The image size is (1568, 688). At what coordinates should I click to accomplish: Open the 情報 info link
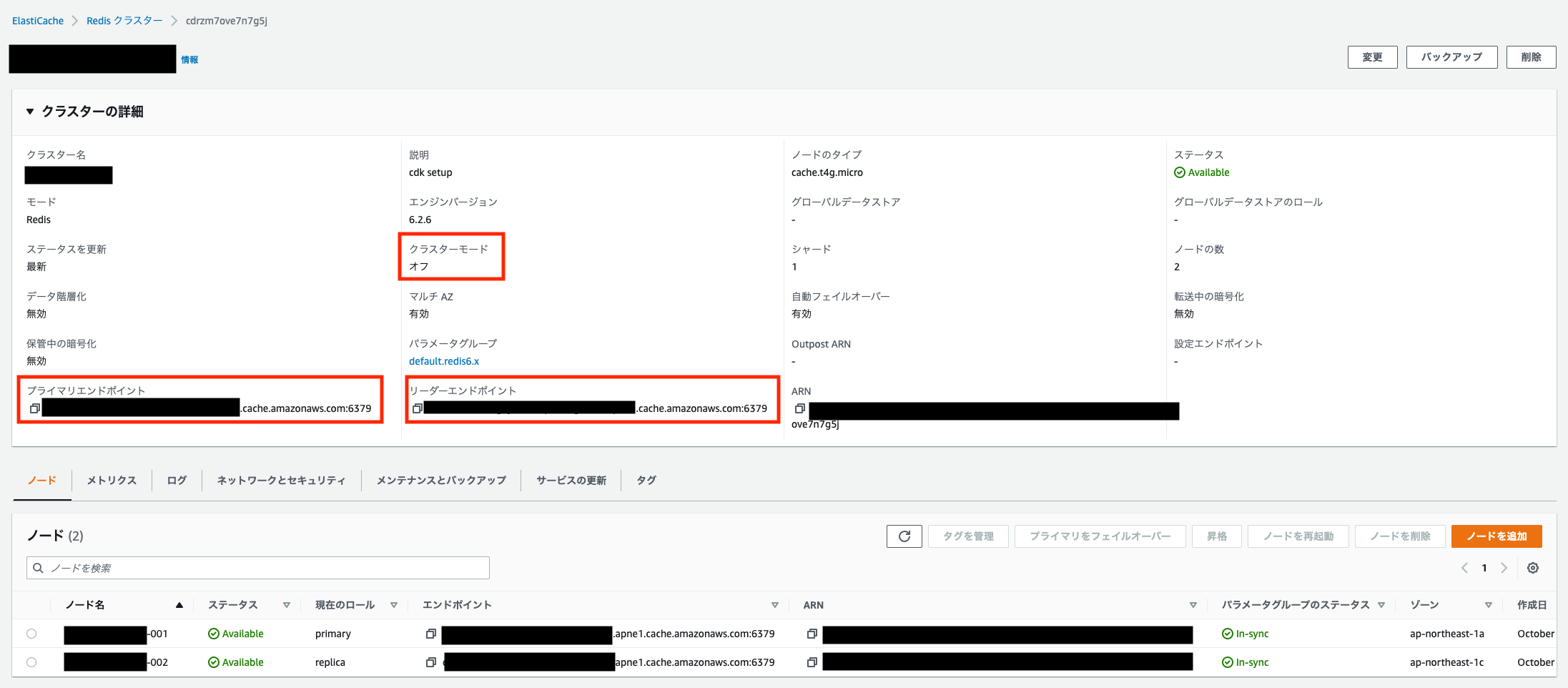[189, 60]
